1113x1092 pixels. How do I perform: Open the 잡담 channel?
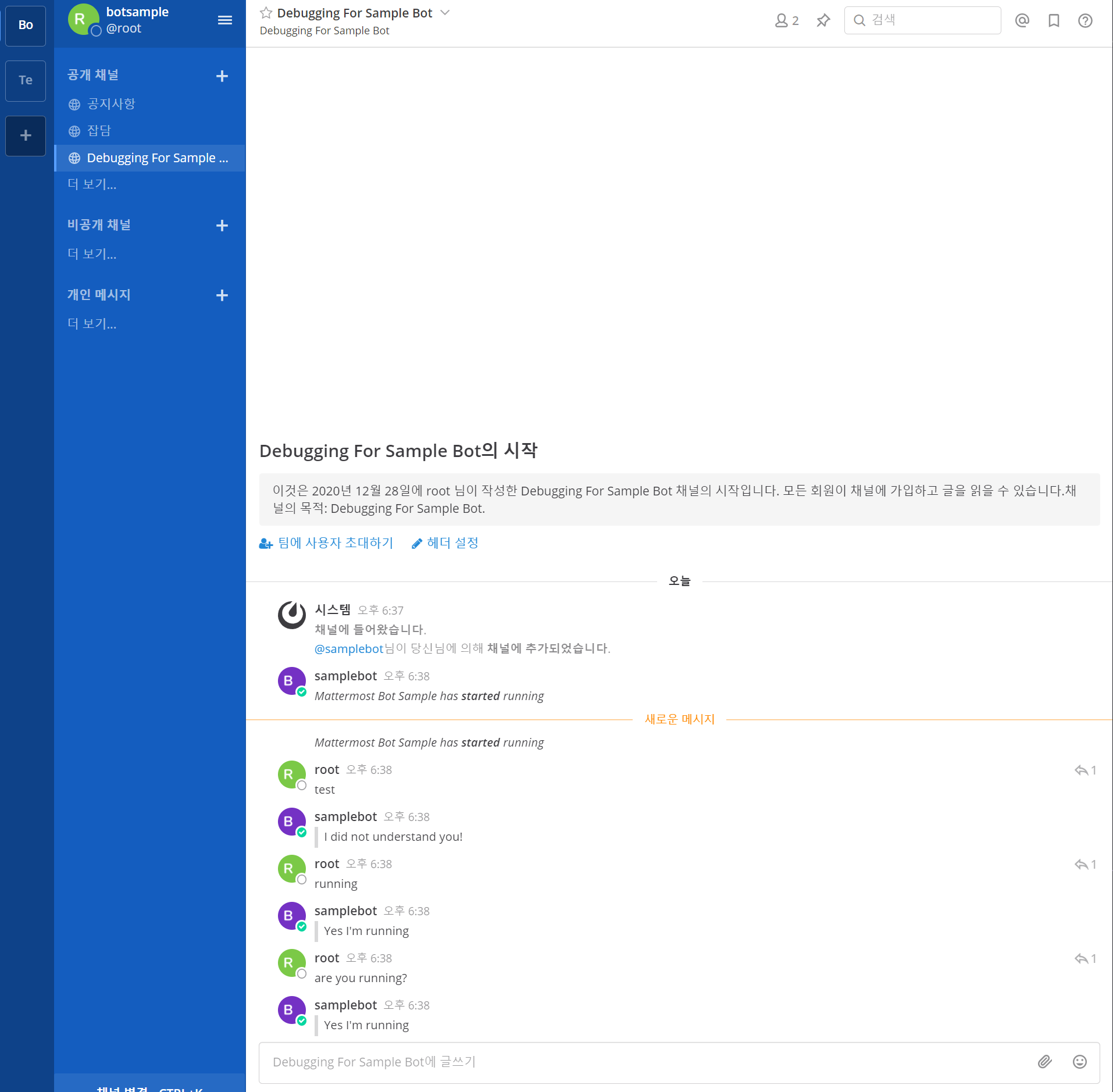coord(149,131)
